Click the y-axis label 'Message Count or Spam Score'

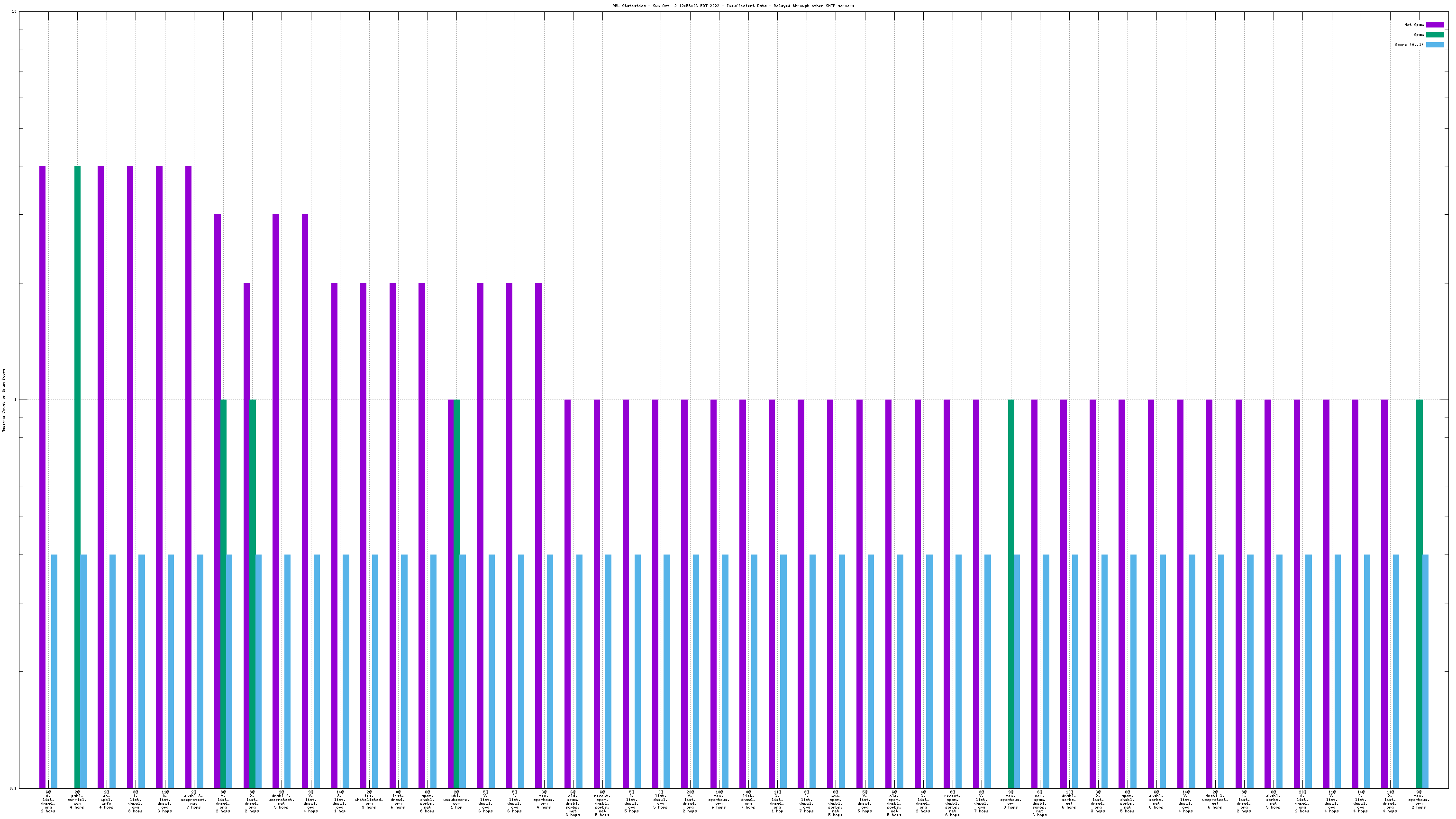3,400
